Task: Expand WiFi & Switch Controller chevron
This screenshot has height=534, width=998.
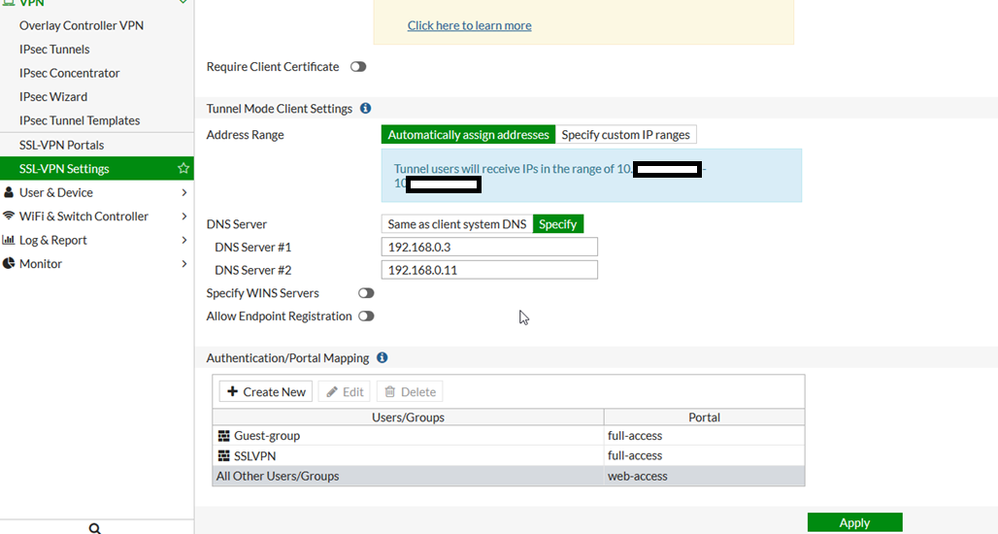Action: [184, 216]
